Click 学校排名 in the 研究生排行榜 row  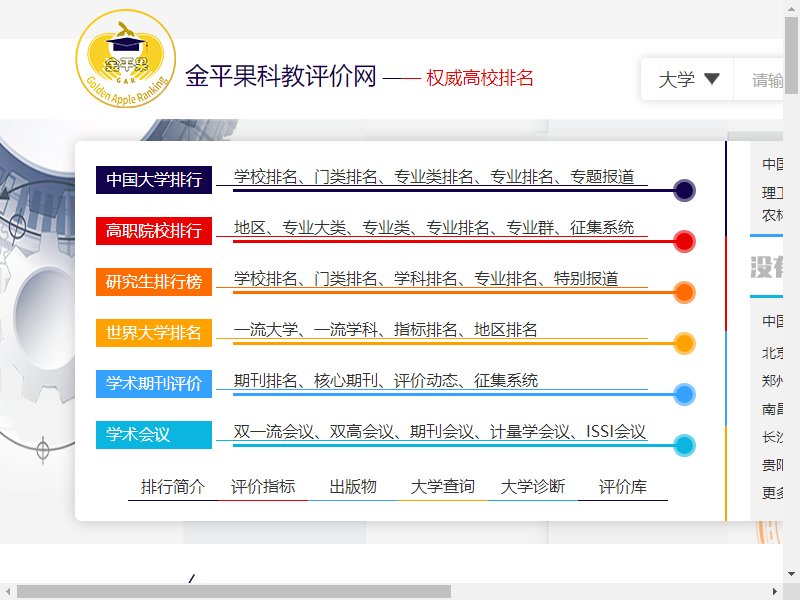(x=265, y=279)
